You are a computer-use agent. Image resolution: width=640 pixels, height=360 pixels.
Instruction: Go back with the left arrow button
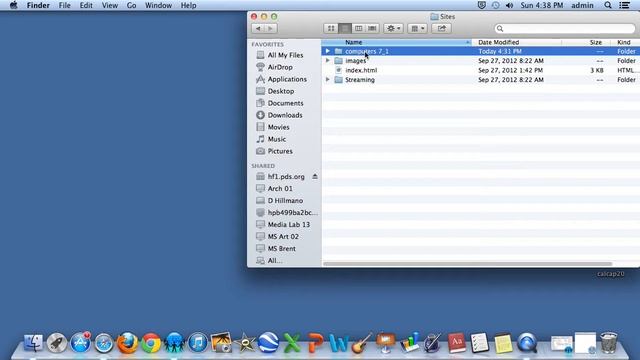pyautogui.click(x=258, y=28)
